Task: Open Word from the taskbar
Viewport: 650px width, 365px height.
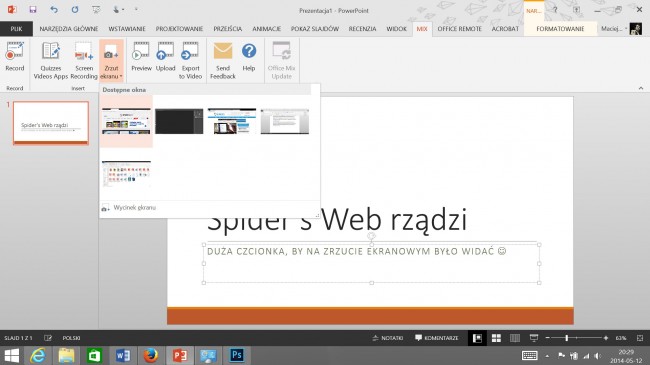Action: pos(123,356)
